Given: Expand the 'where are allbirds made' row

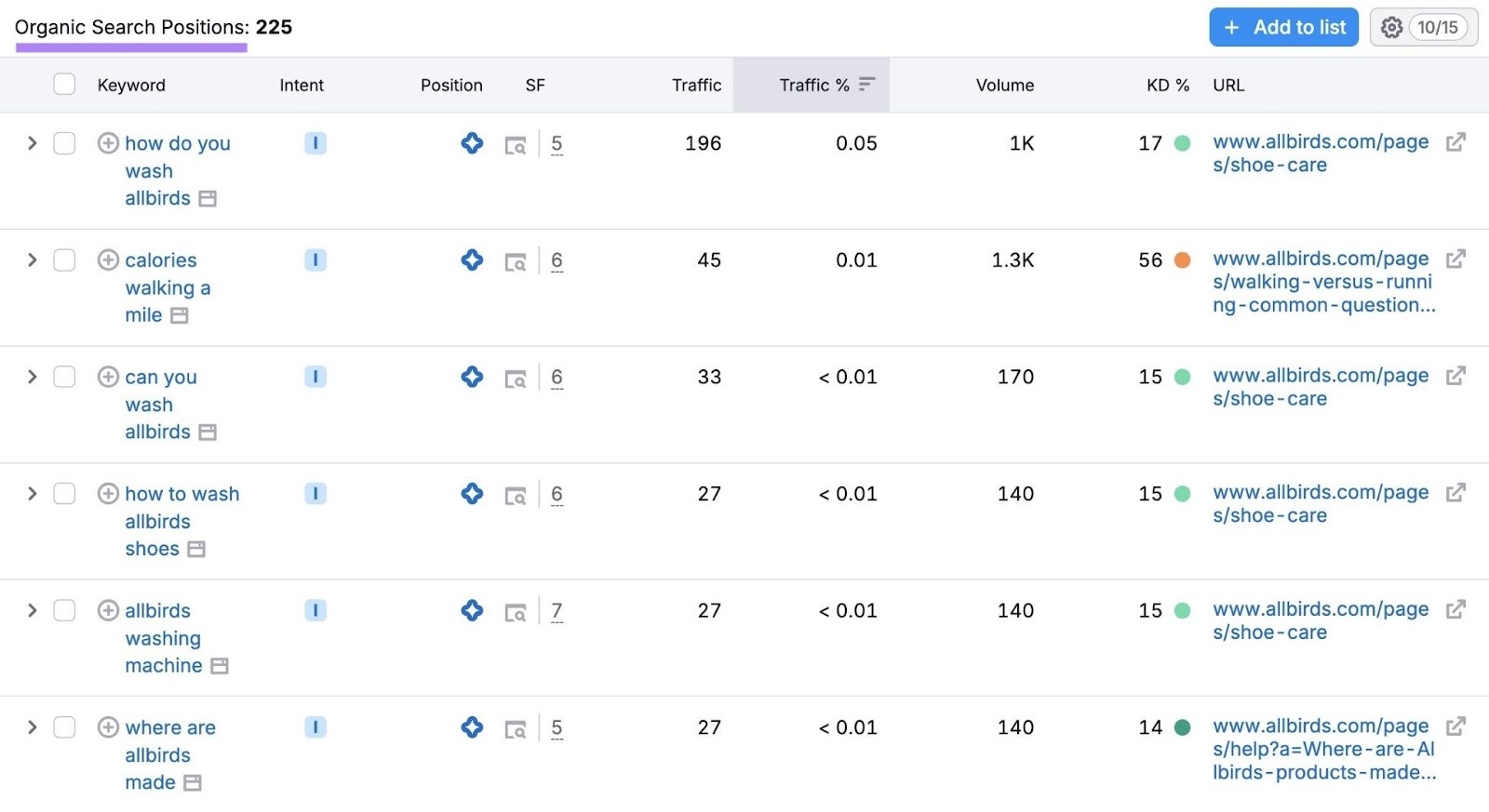Looking at the screenshot, I should (x=32, y=727).
